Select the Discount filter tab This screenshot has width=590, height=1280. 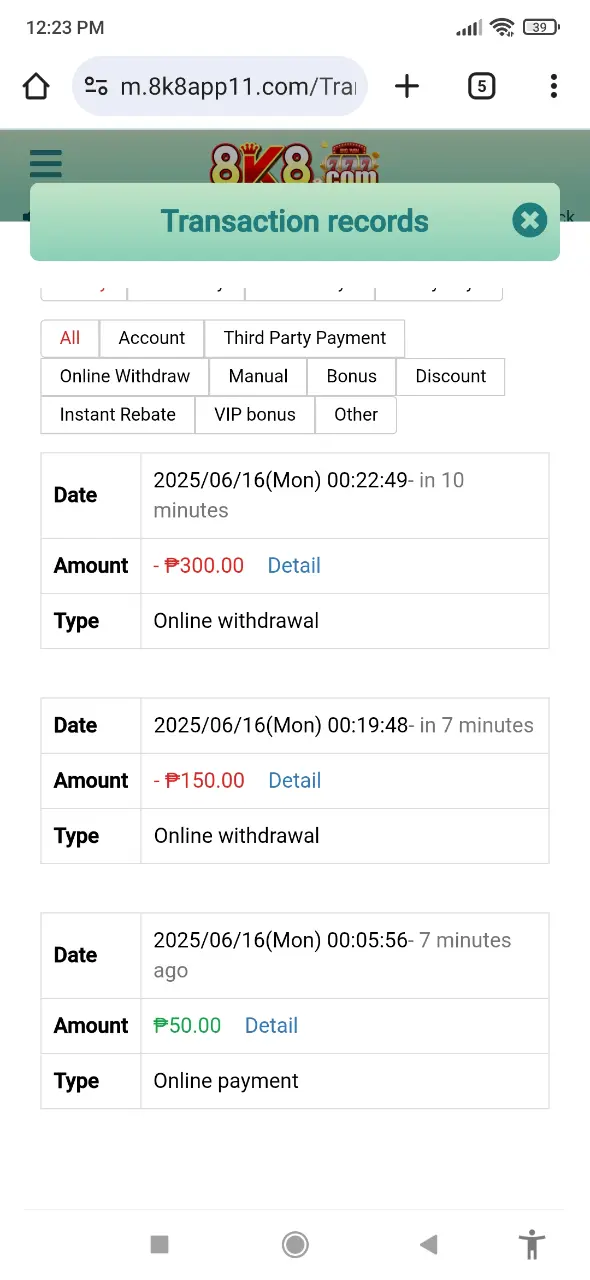click(451, 376)
